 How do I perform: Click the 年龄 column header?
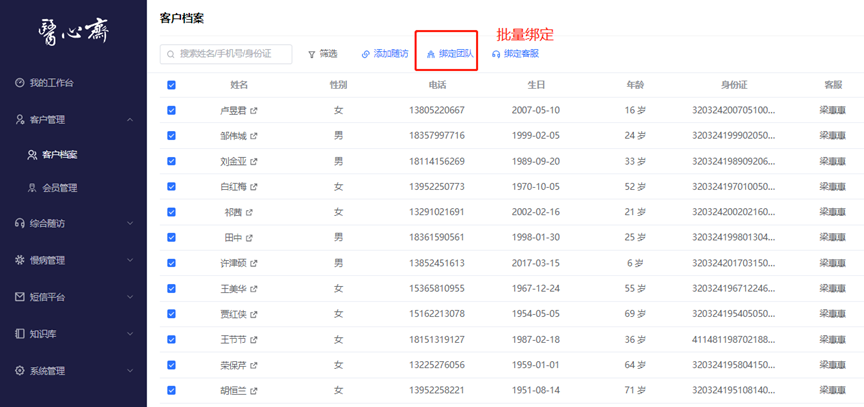[x=635, y=85]
